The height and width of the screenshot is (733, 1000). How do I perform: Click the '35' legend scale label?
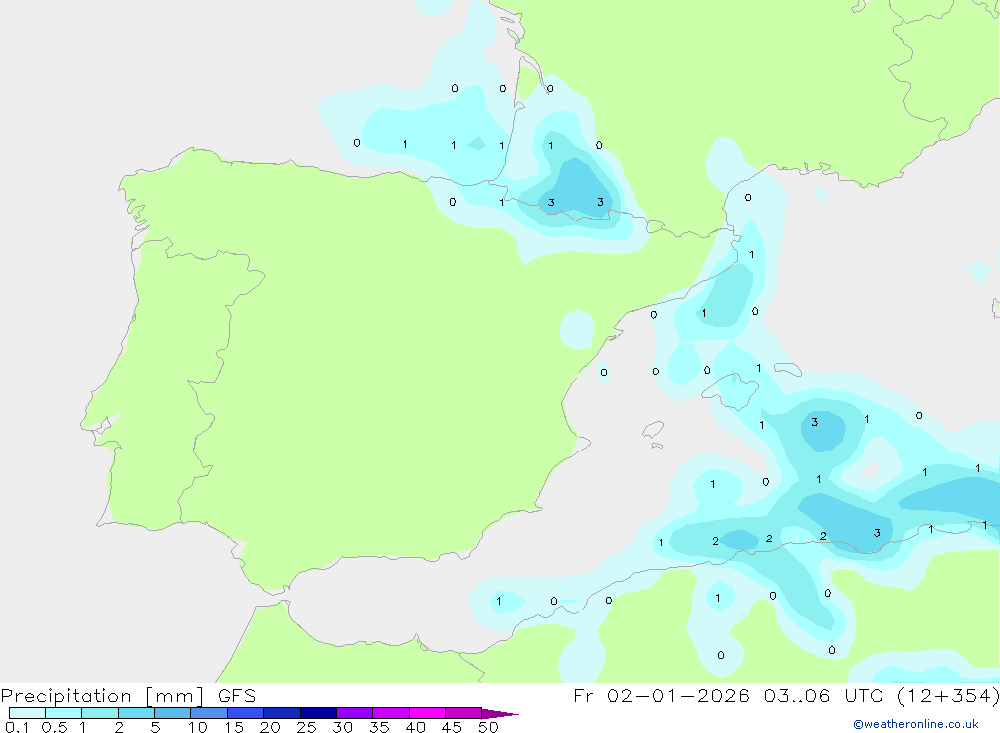tap(379, 727)
